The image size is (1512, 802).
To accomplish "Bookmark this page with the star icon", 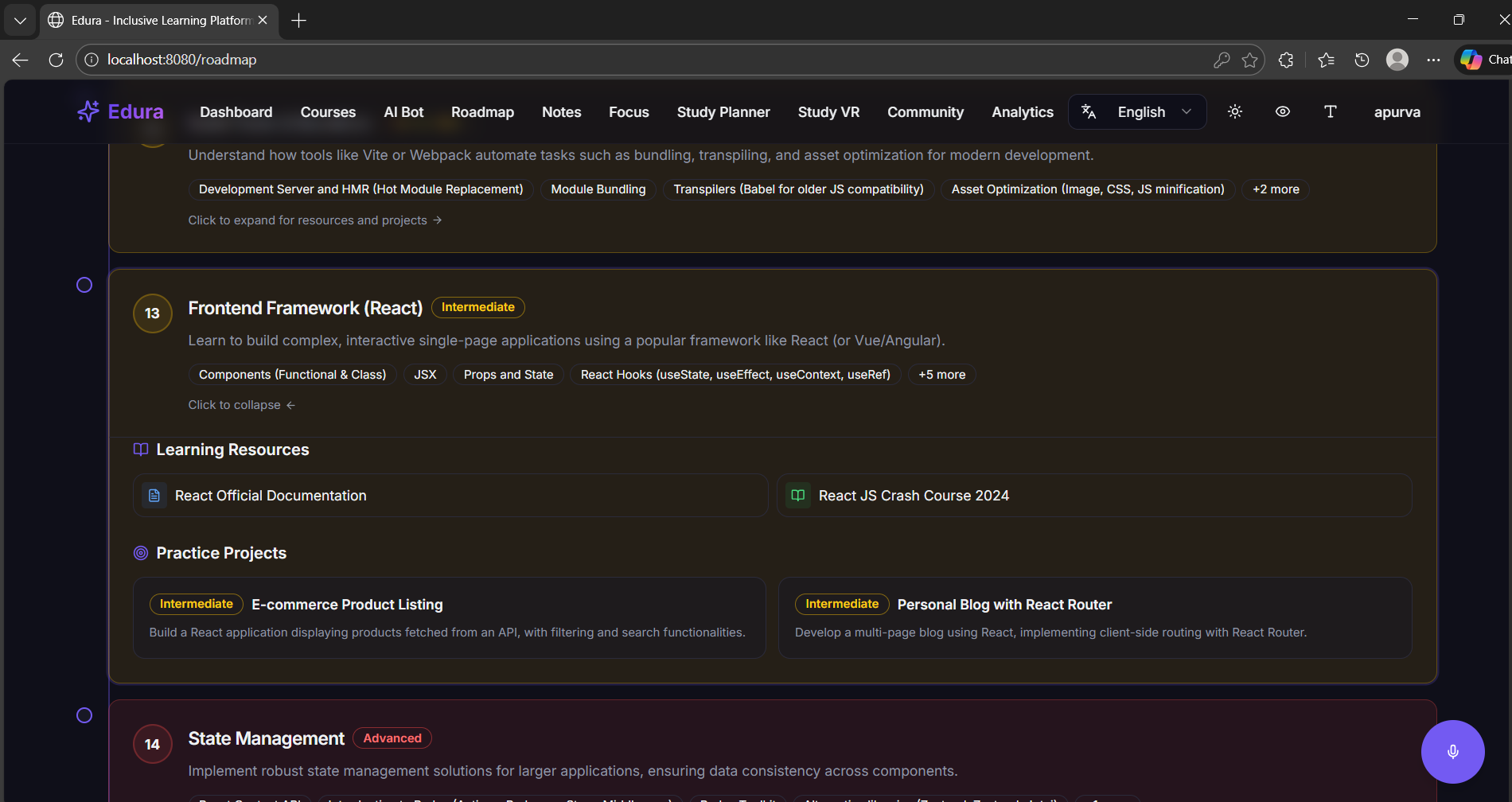I will pyautogui.click(x=1250, y=60).
